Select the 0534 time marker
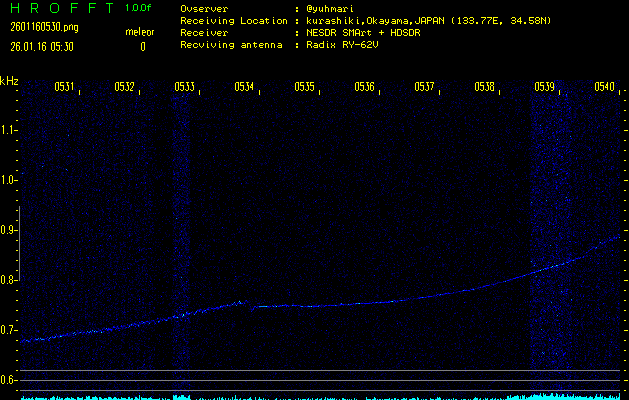Screen dimensions: 629x400 (244, 87)
